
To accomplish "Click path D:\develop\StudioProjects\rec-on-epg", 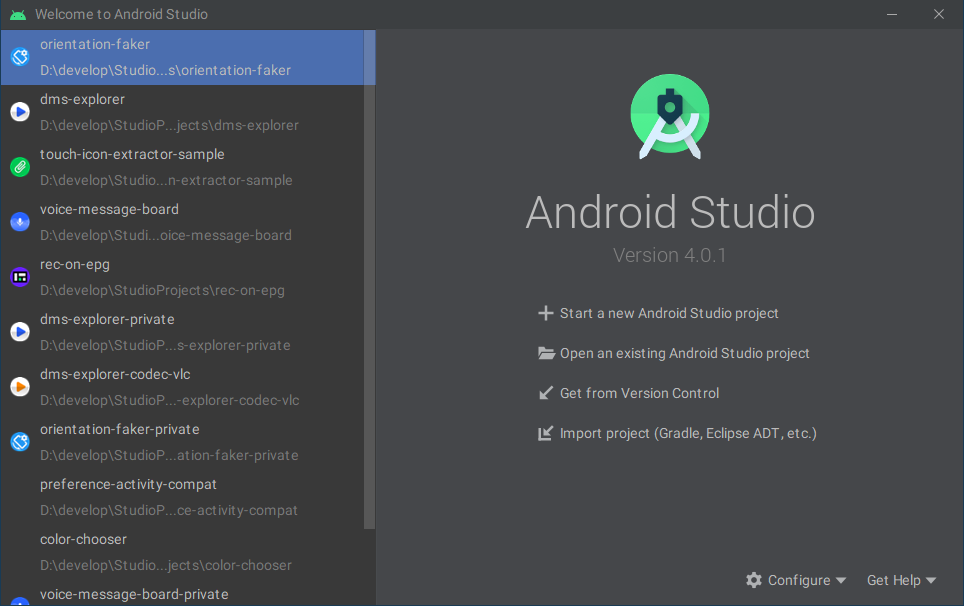I will [x=162, y=291].
